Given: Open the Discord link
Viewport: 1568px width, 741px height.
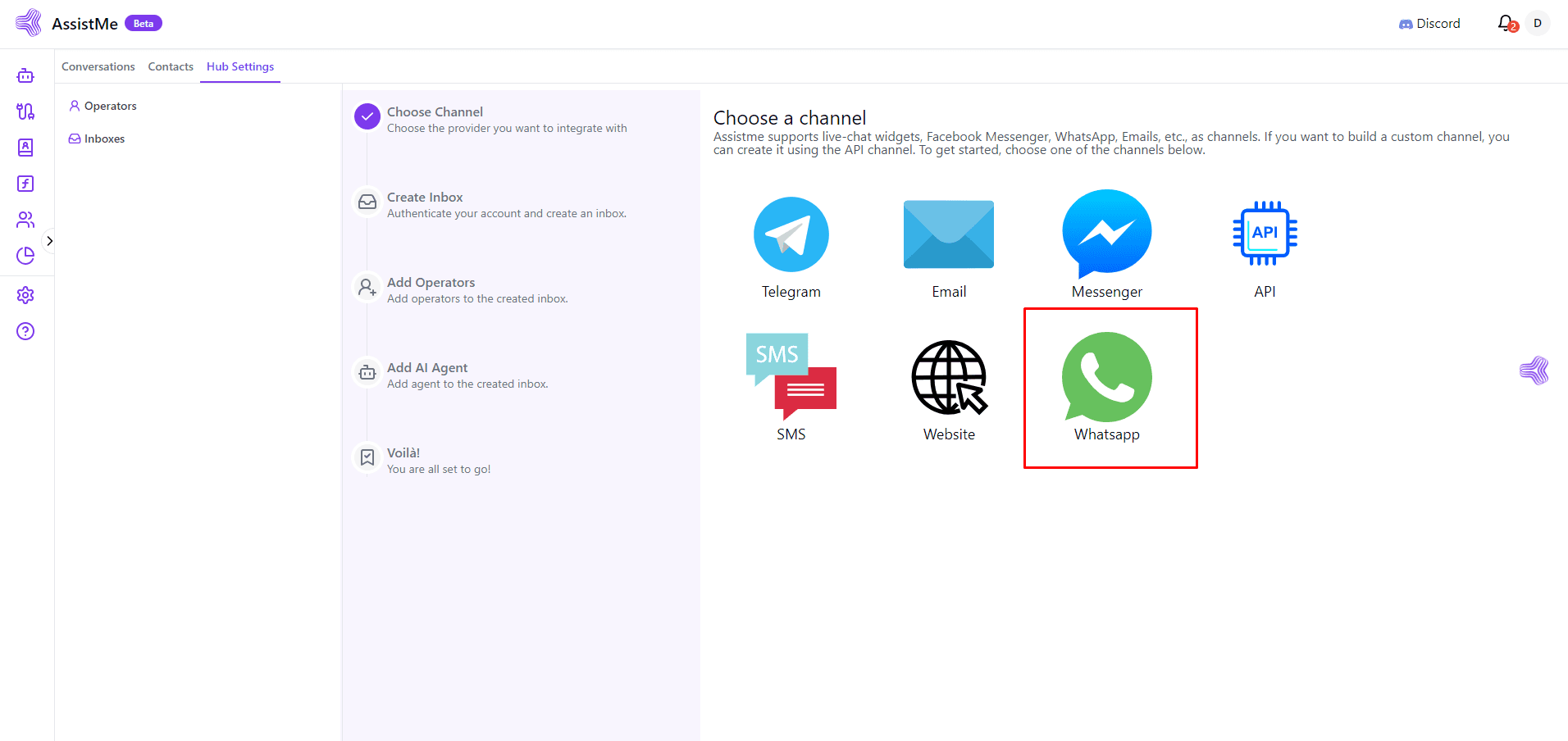Looking at the screenshot, I should (1429, 24).
